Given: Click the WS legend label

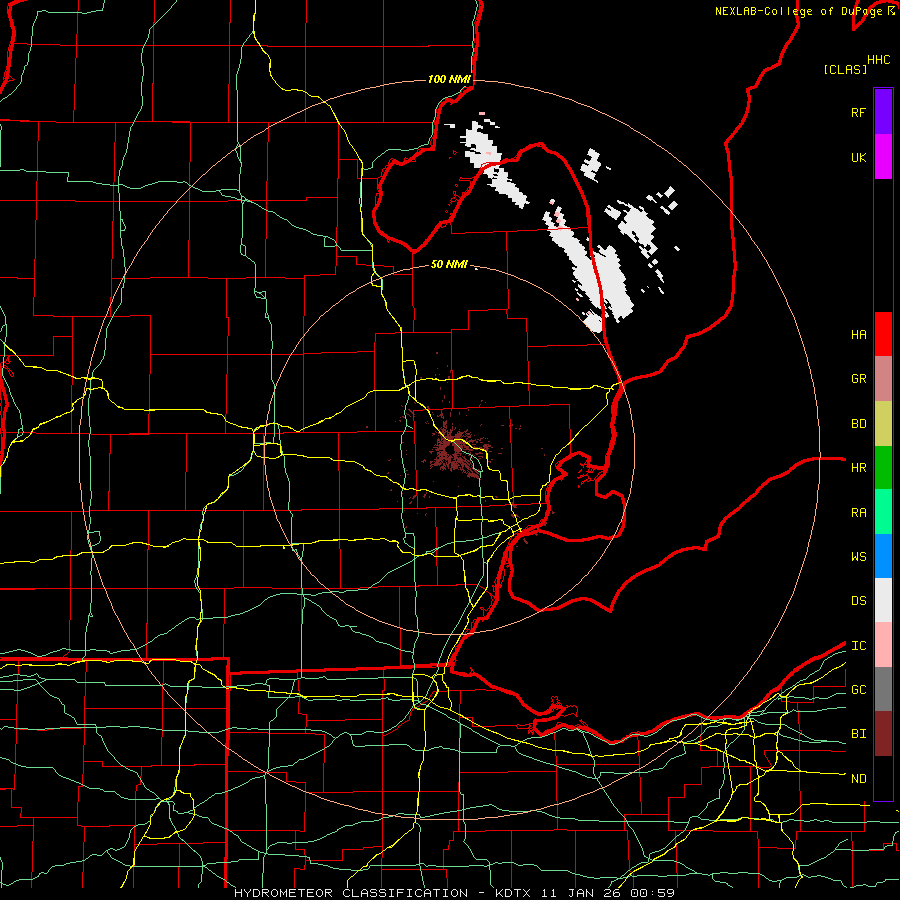Looking at the screenshot, I should click(x=858, y=557).
